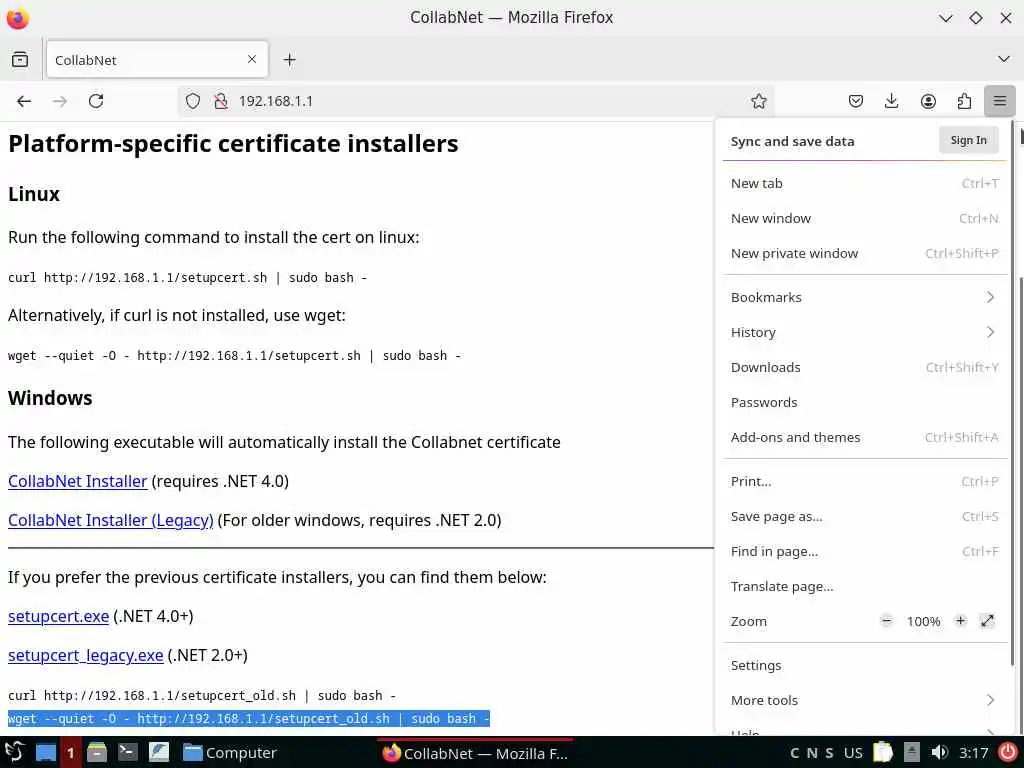Click the curl setupcert_old.sh command
This screenshot has width=1024, height=768.
click(202, 696)
